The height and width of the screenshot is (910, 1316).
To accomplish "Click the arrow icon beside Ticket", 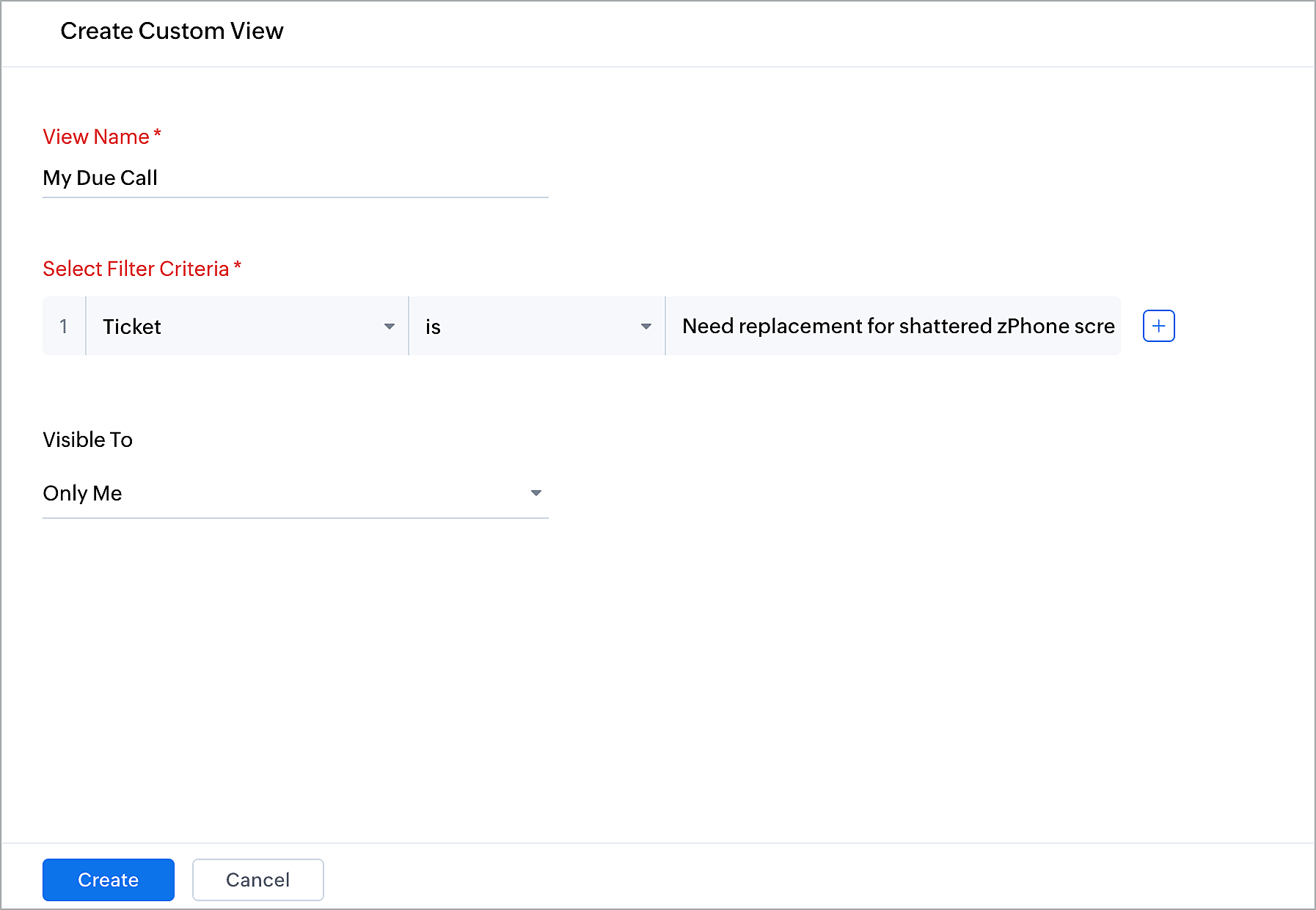I will coord(390,327).
